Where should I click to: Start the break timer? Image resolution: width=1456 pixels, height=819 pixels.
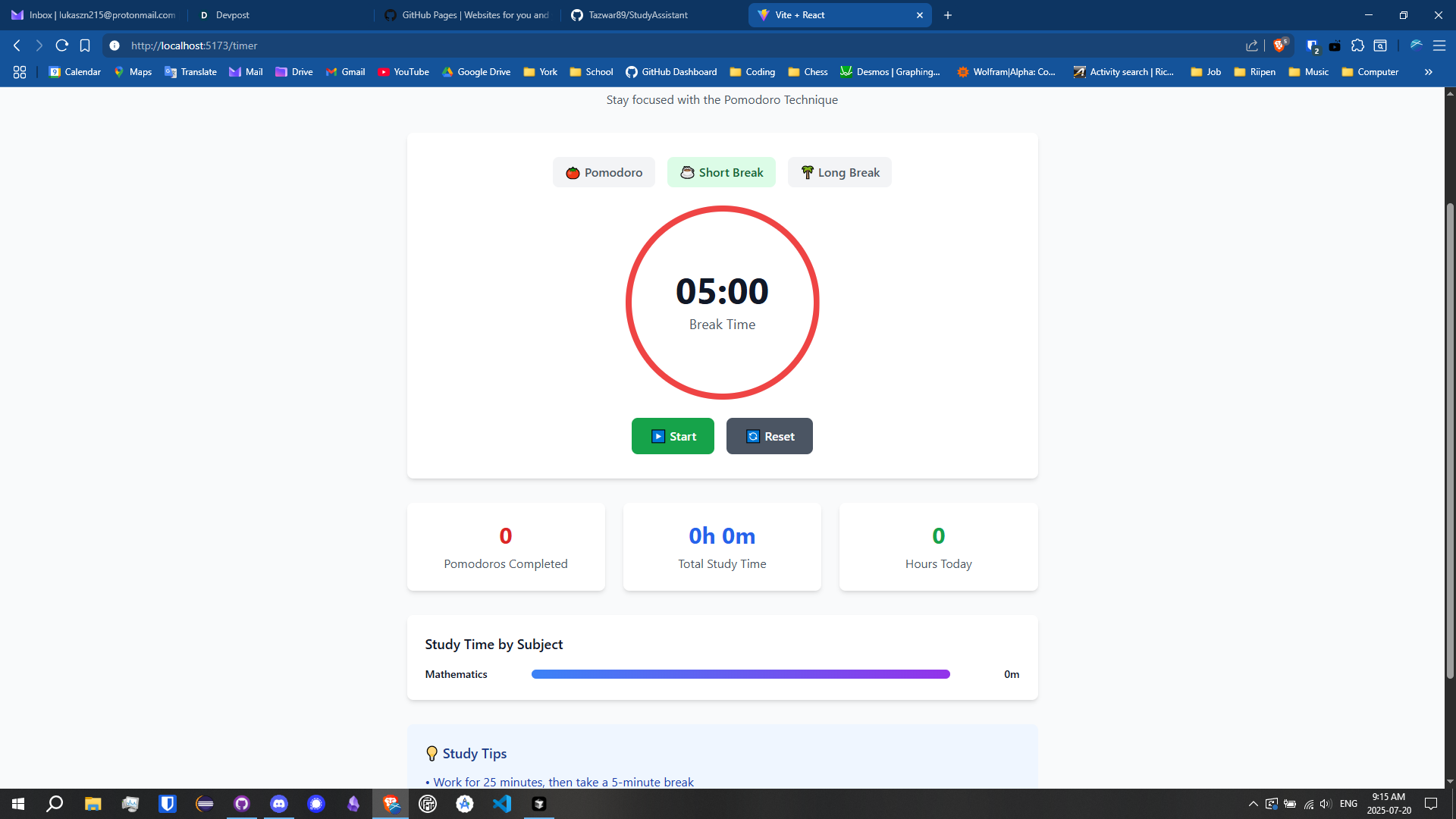tap(673, 436)
